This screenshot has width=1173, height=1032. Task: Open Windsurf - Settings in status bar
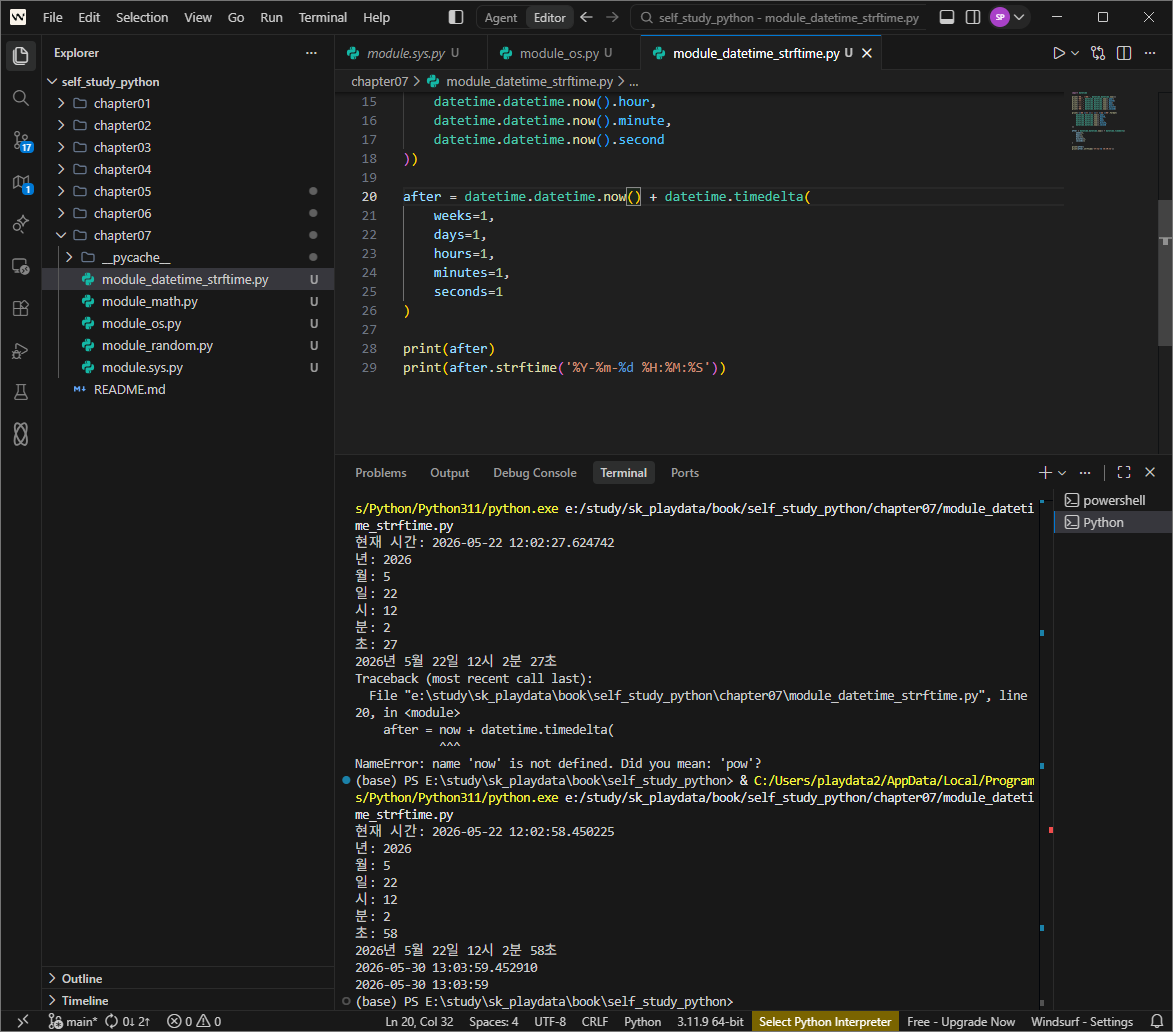click(x=1082, y=1022)
